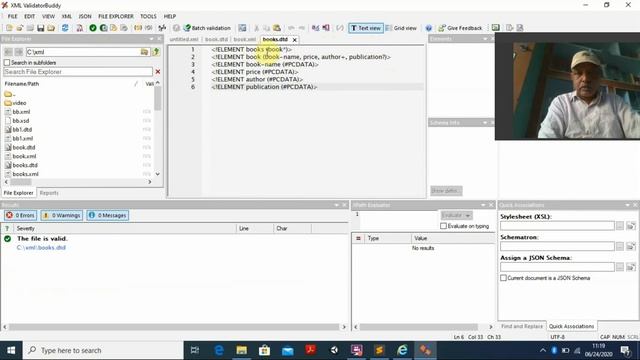The width and height of the screenshot is (640, 360).
Task: Open the TOOLS menu
Action: point(148,16)
